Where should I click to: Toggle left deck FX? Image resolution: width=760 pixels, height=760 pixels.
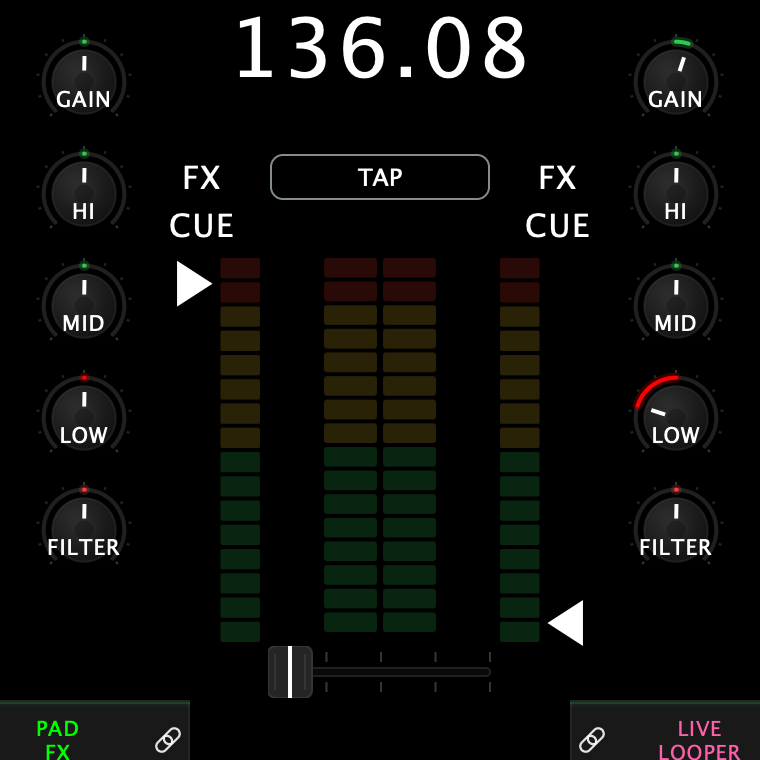coord(201,178)
